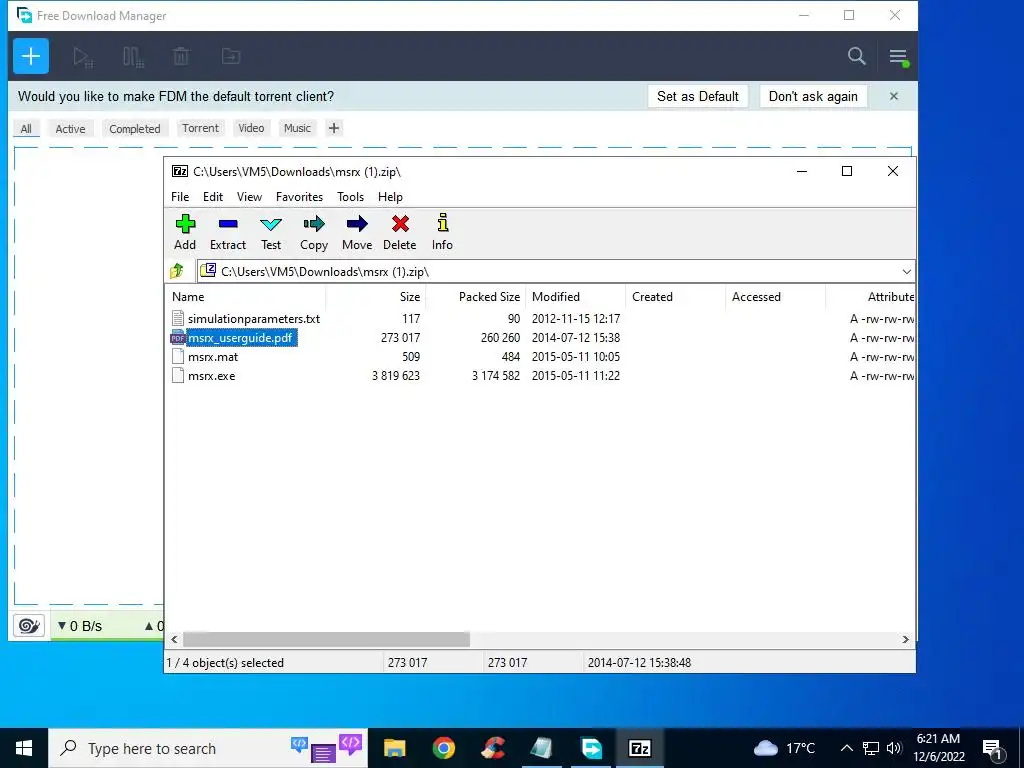1024x768 pixels.
Task: Show hidden system tray icons
Action: pos(846,748)
